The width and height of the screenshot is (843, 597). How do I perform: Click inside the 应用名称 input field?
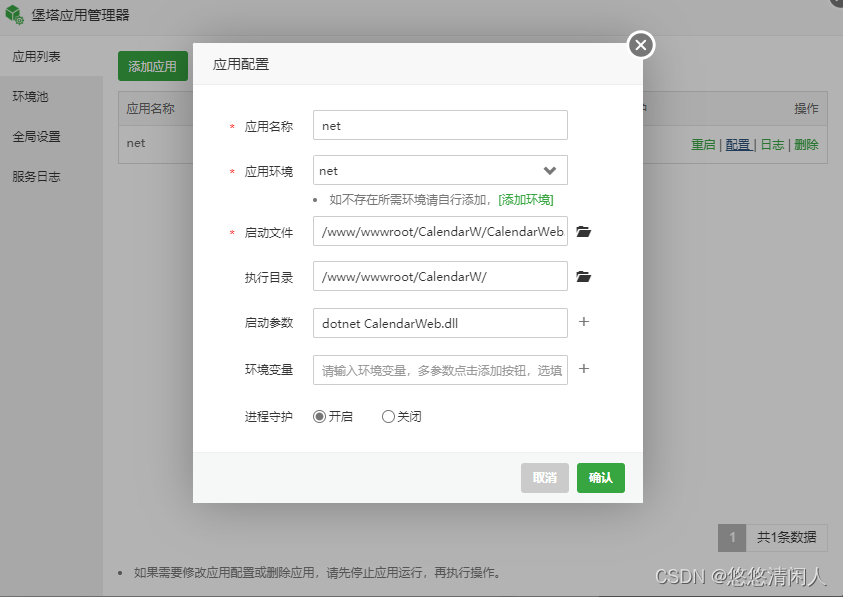440,125
